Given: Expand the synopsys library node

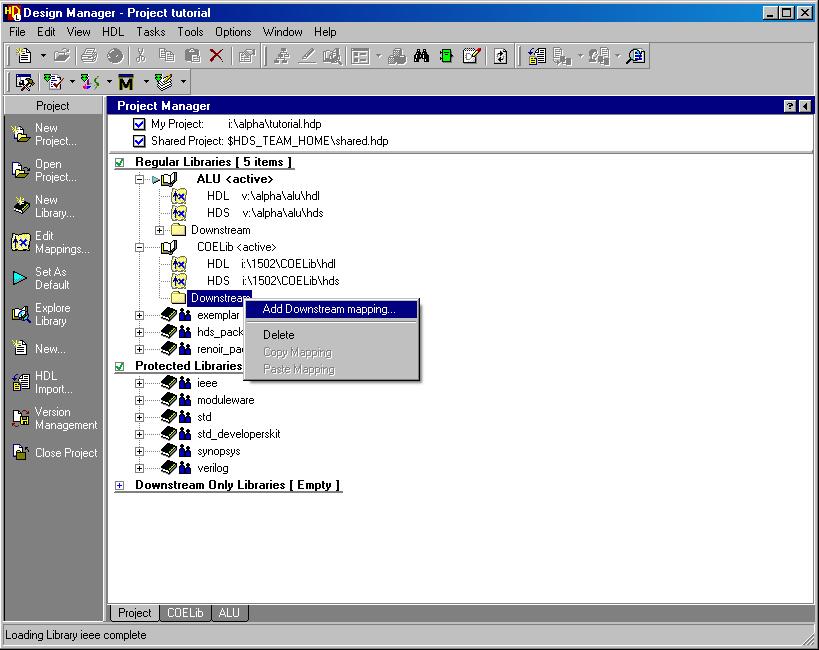Looking at the screenshot, I should coord(139,451).
